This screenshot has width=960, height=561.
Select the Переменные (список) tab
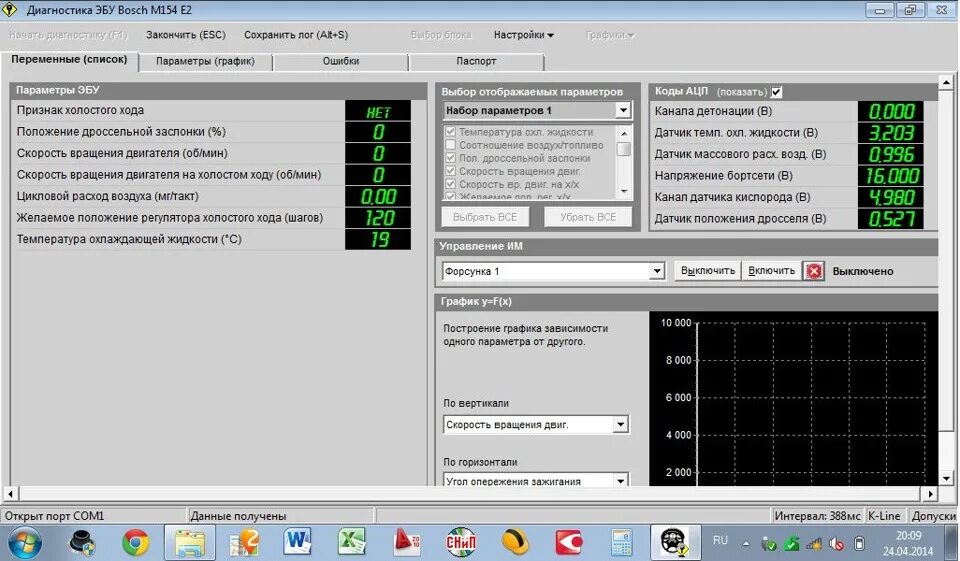click(69, 60)
